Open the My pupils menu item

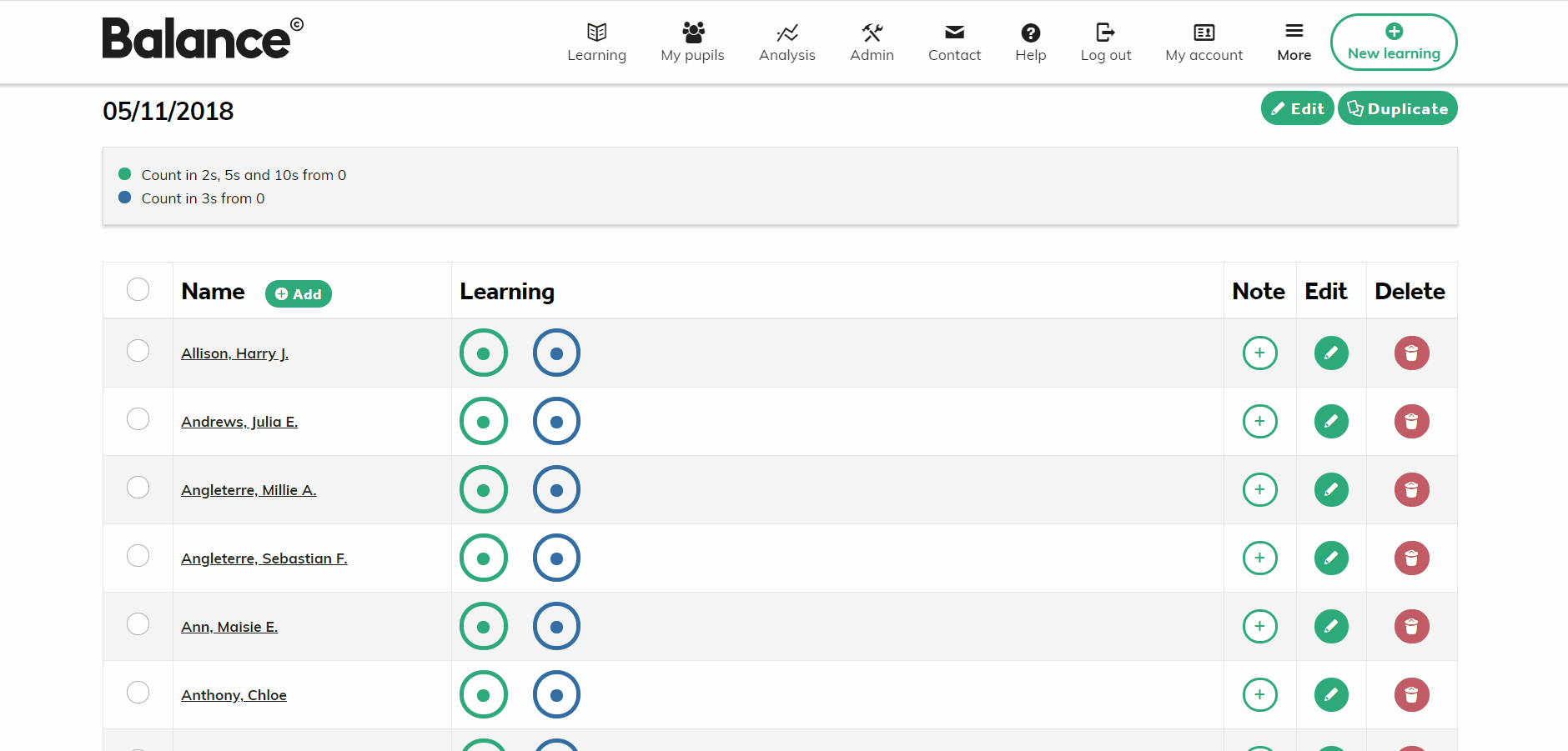(692, 42)
